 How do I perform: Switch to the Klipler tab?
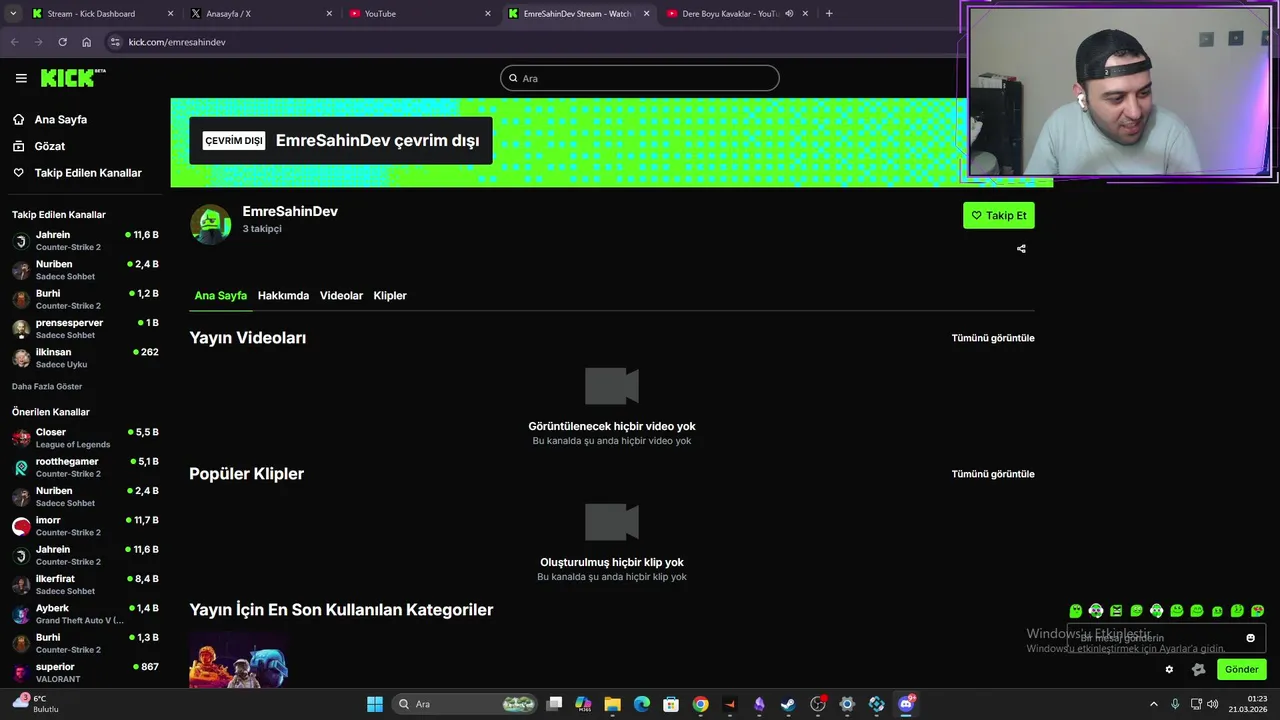coord(390,296)
